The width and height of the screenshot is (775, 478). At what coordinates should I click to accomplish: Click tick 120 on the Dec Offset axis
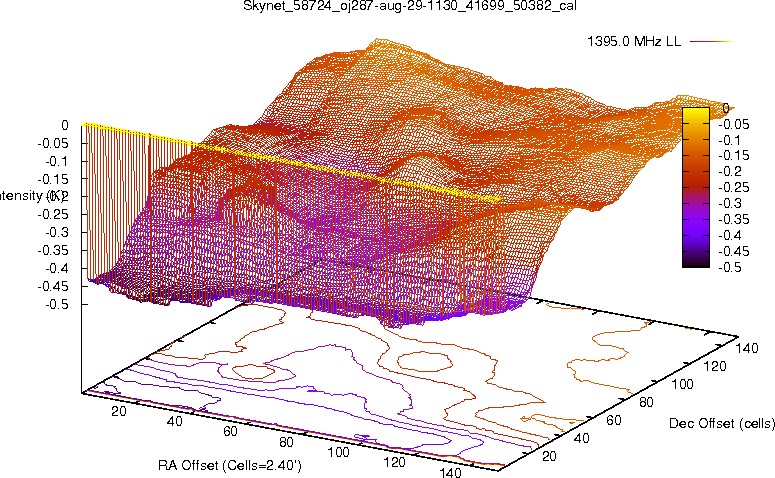pyautogui.click(x=715, y=366)
